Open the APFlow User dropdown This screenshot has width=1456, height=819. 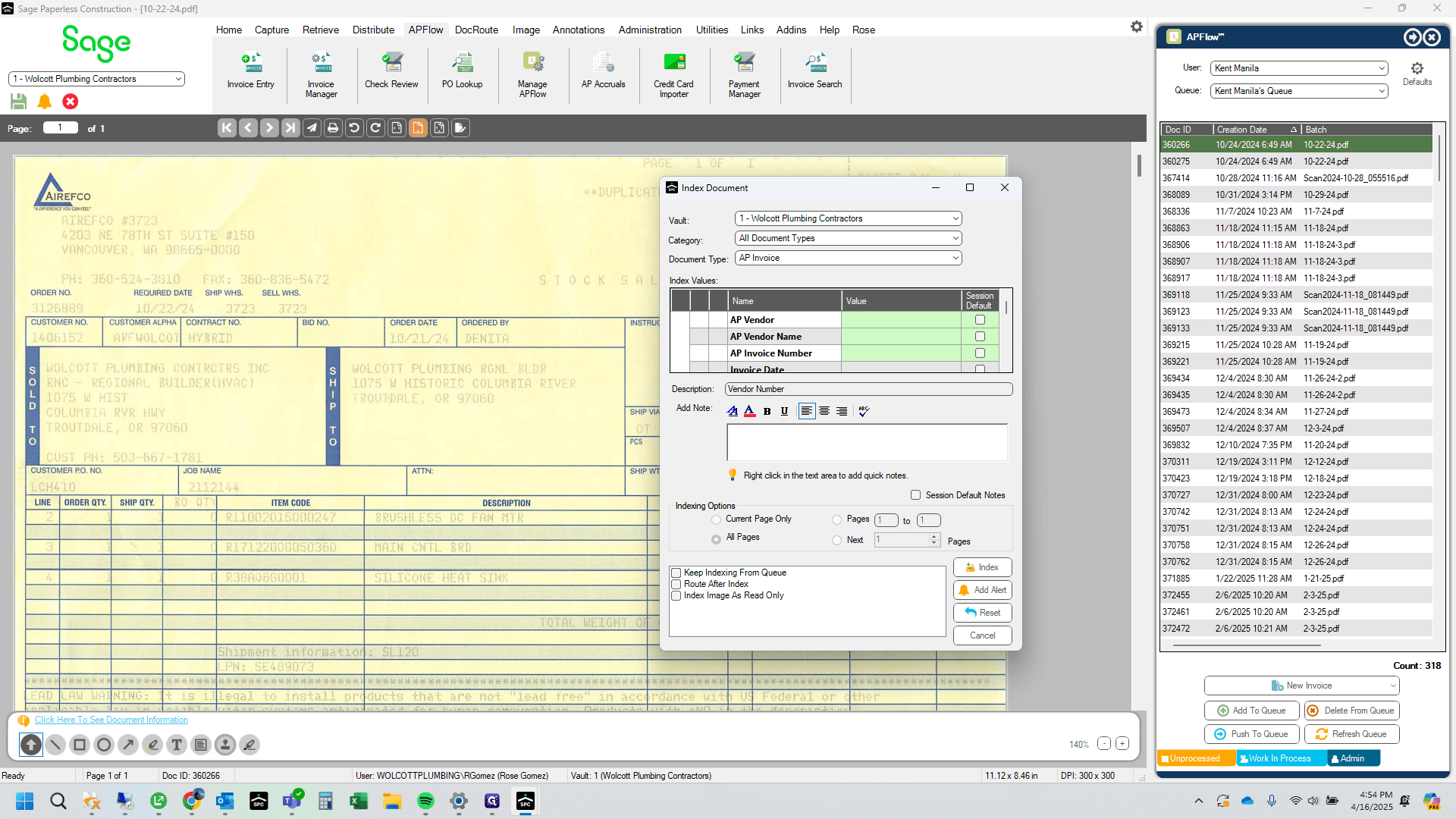(x=1299, y=68)
